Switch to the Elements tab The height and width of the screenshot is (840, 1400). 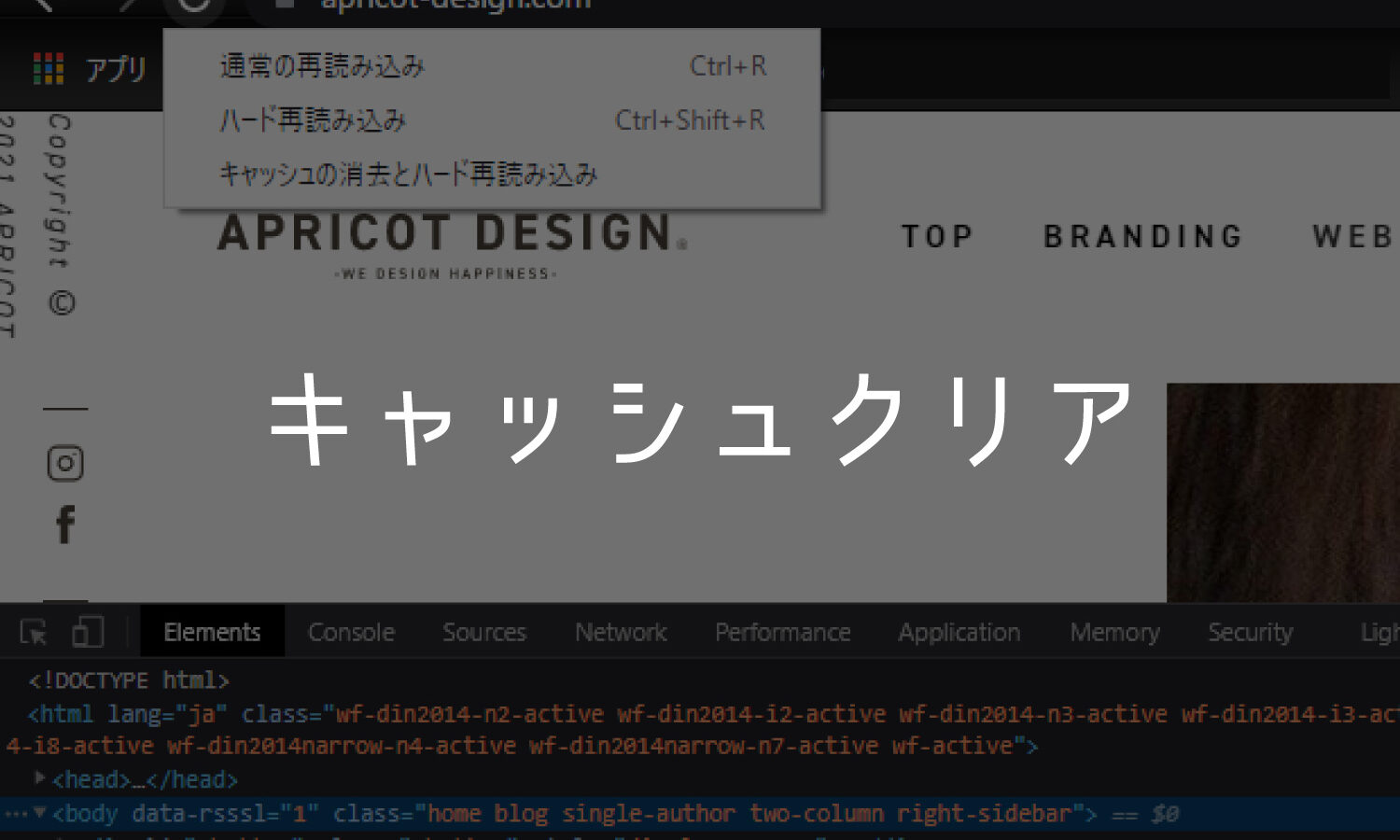(212, 632)
